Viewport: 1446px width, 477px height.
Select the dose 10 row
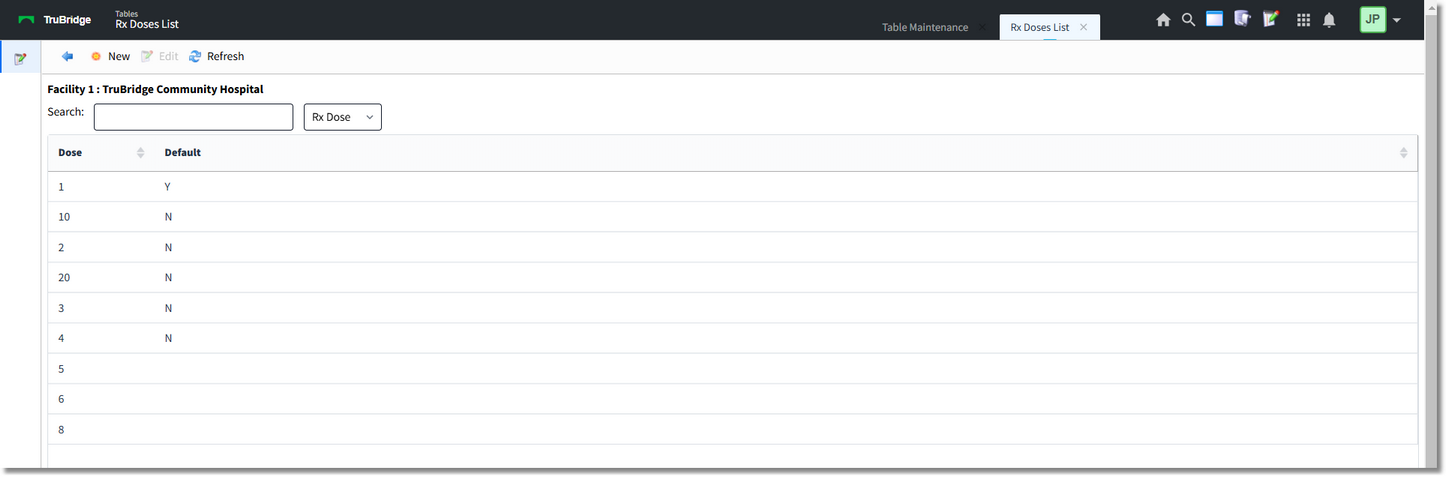(x=732, y=217)
